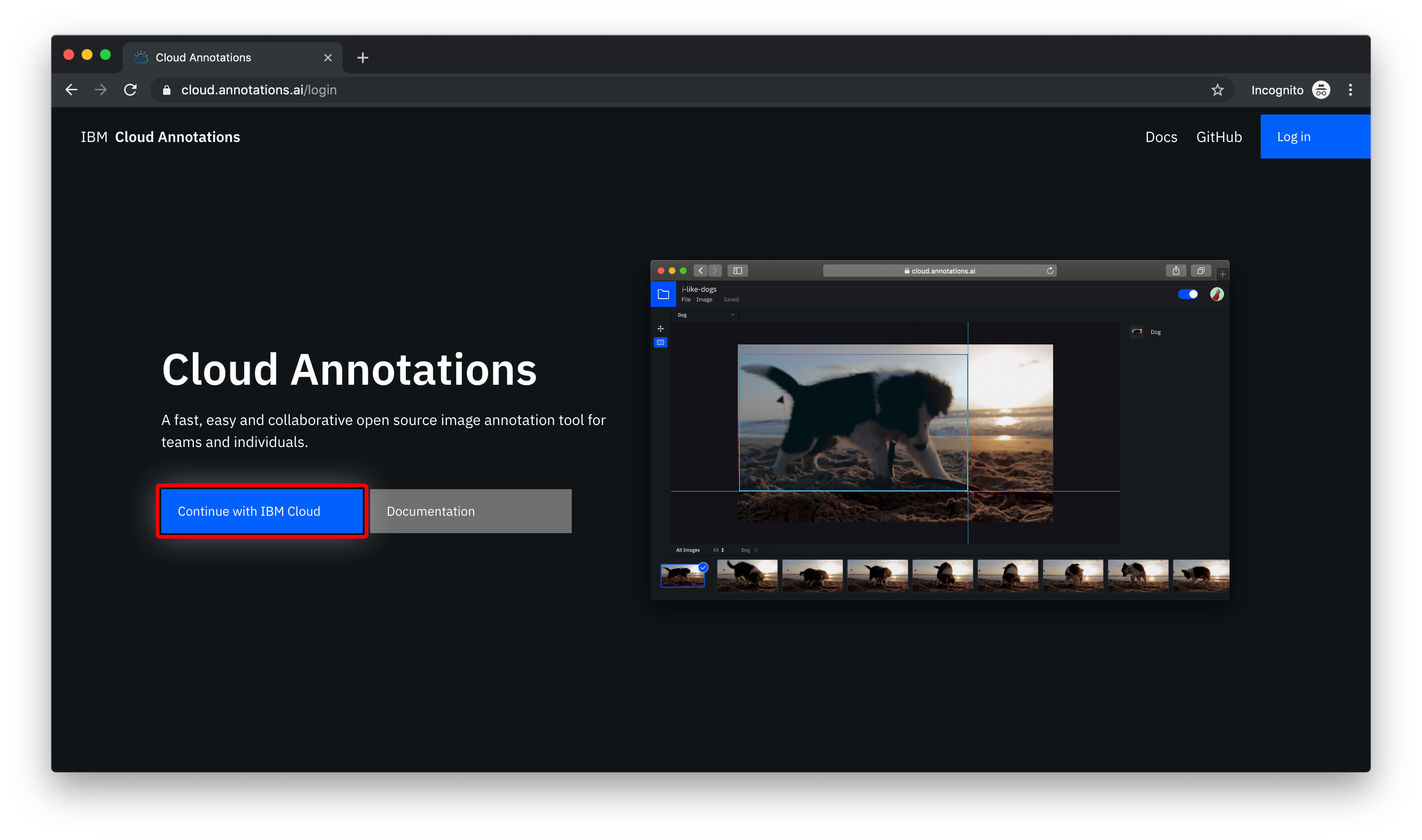Close the Cloud Annotations tab
Screen dimensions: 1422x840
[328, 58]
